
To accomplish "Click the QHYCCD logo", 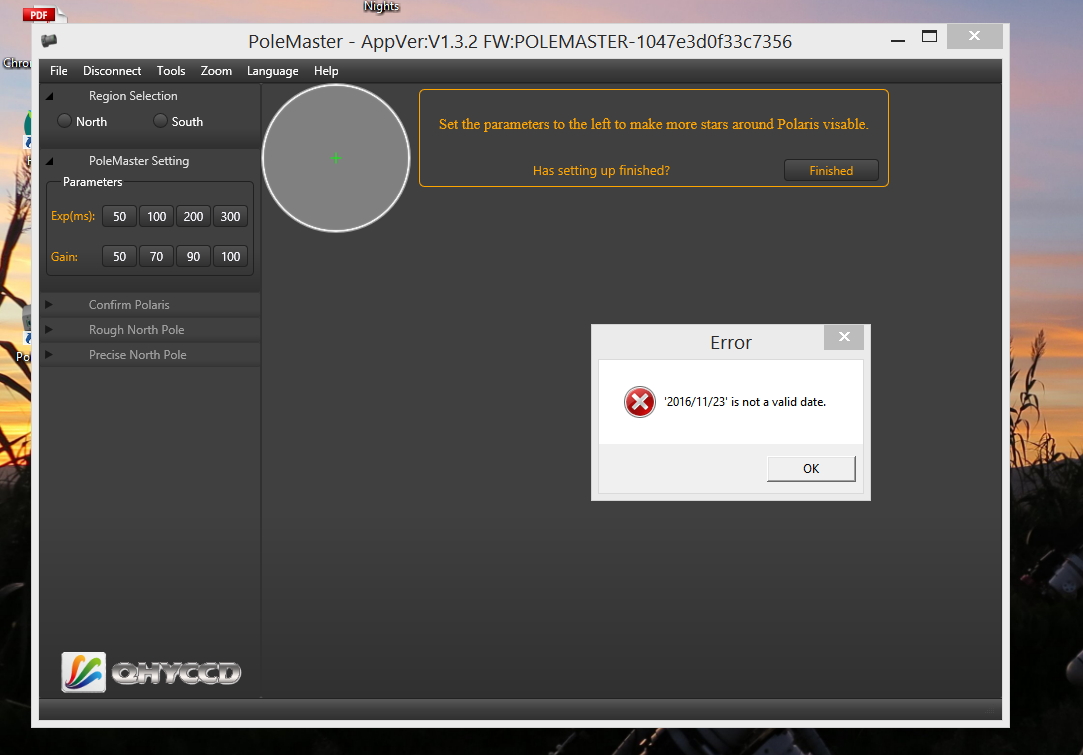I will click(151, 672).
